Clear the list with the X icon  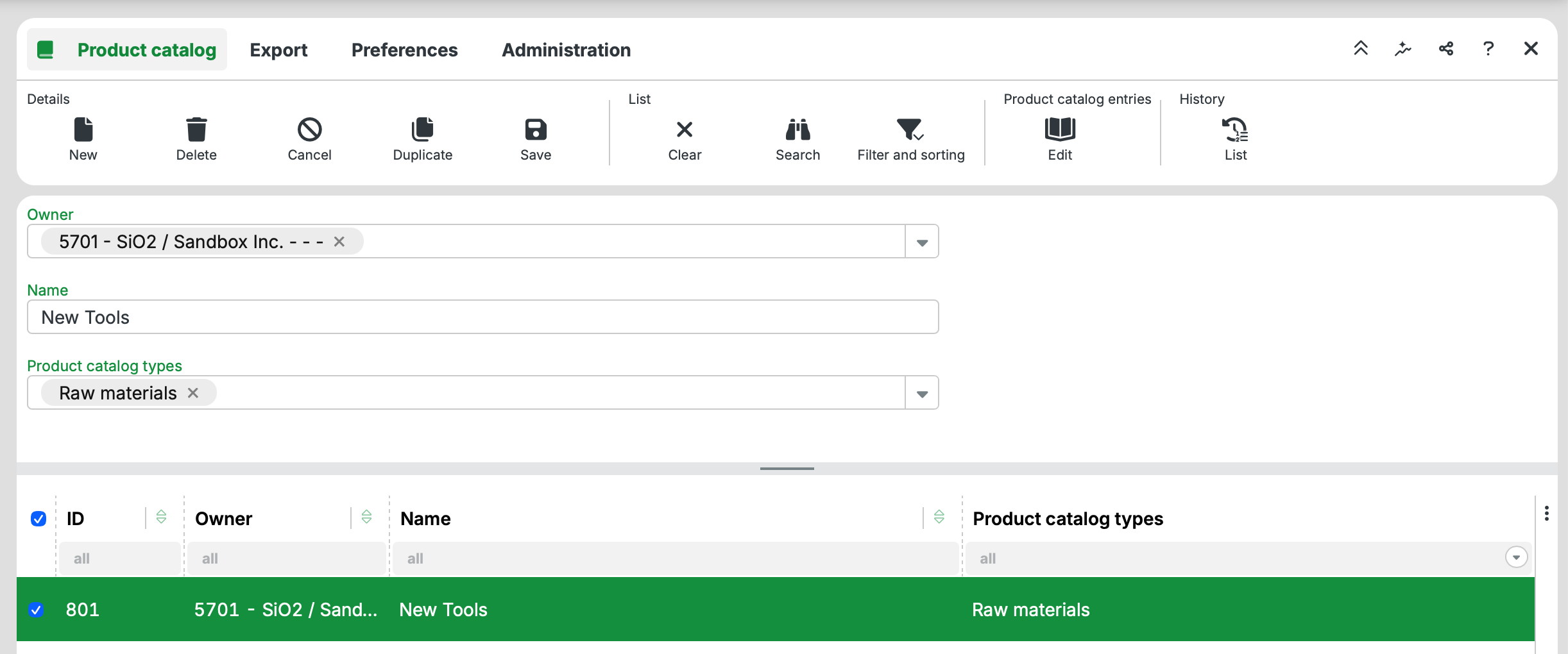(685, 130)
